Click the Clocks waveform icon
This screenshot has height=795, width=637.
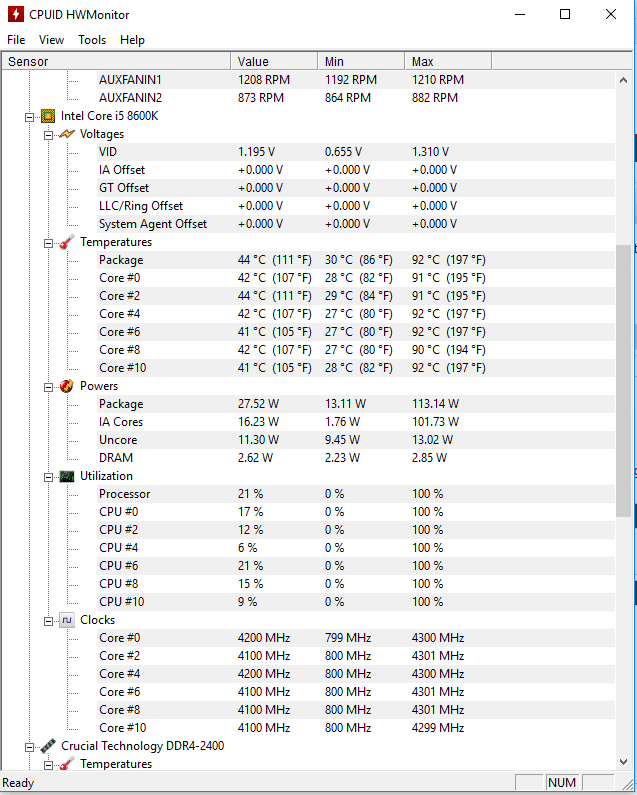67,621
